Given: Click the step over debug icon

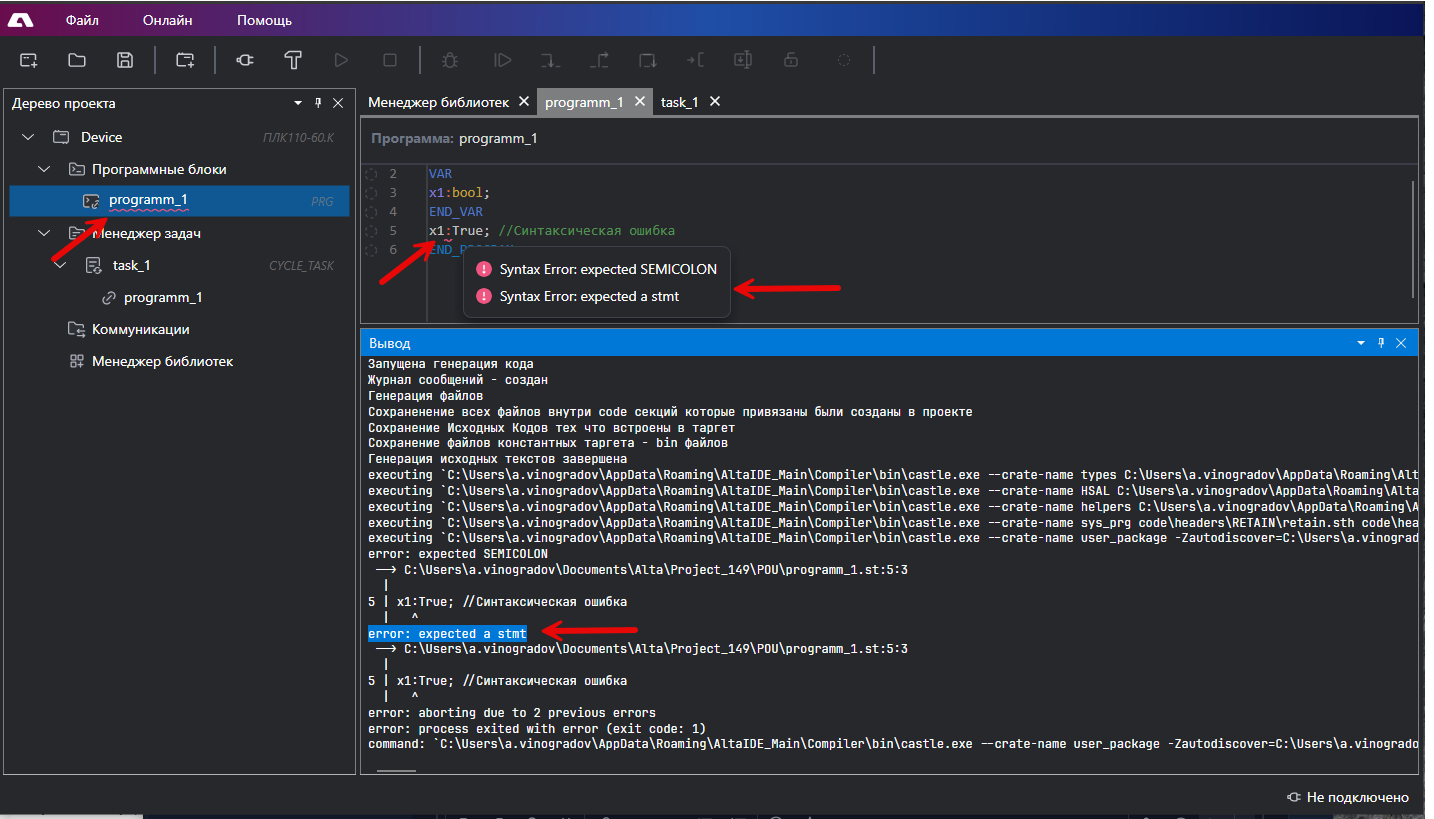Looking at the screenshot, I should pyautogui.click(x=647, y=60).
